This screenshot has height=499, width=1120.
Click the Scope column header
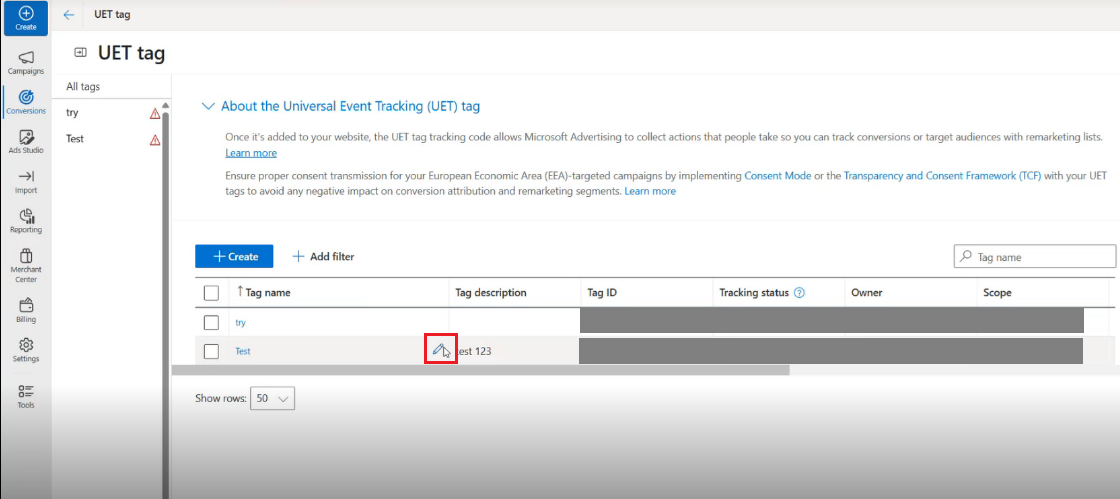[x=997, y=293]
